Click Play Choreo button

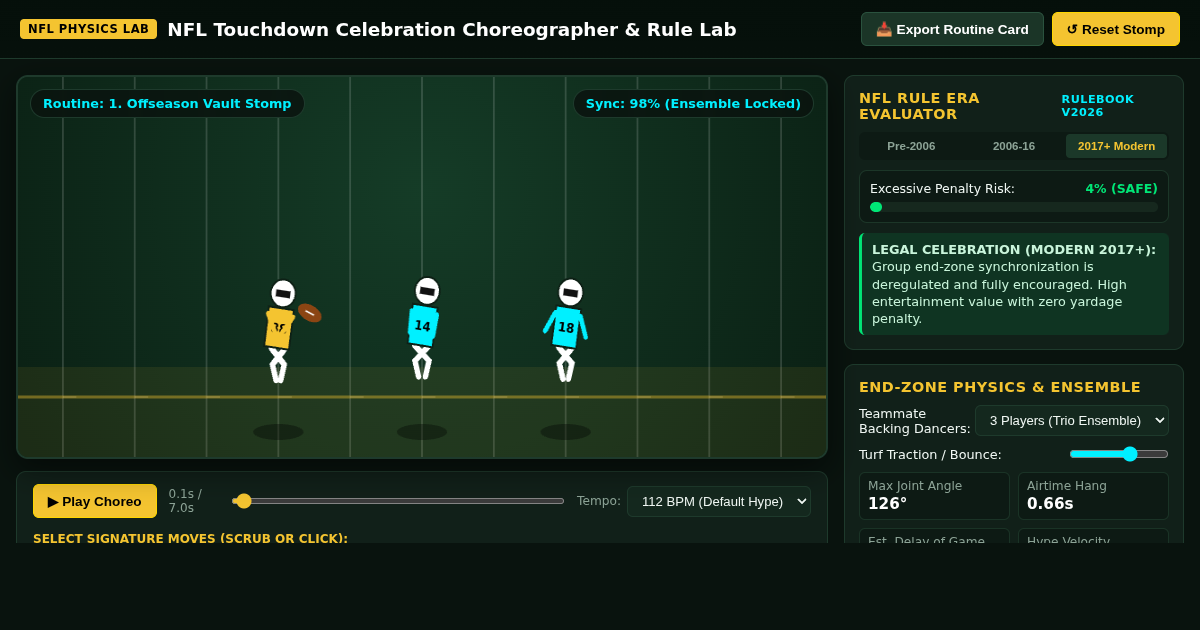[x=95, y=501]
